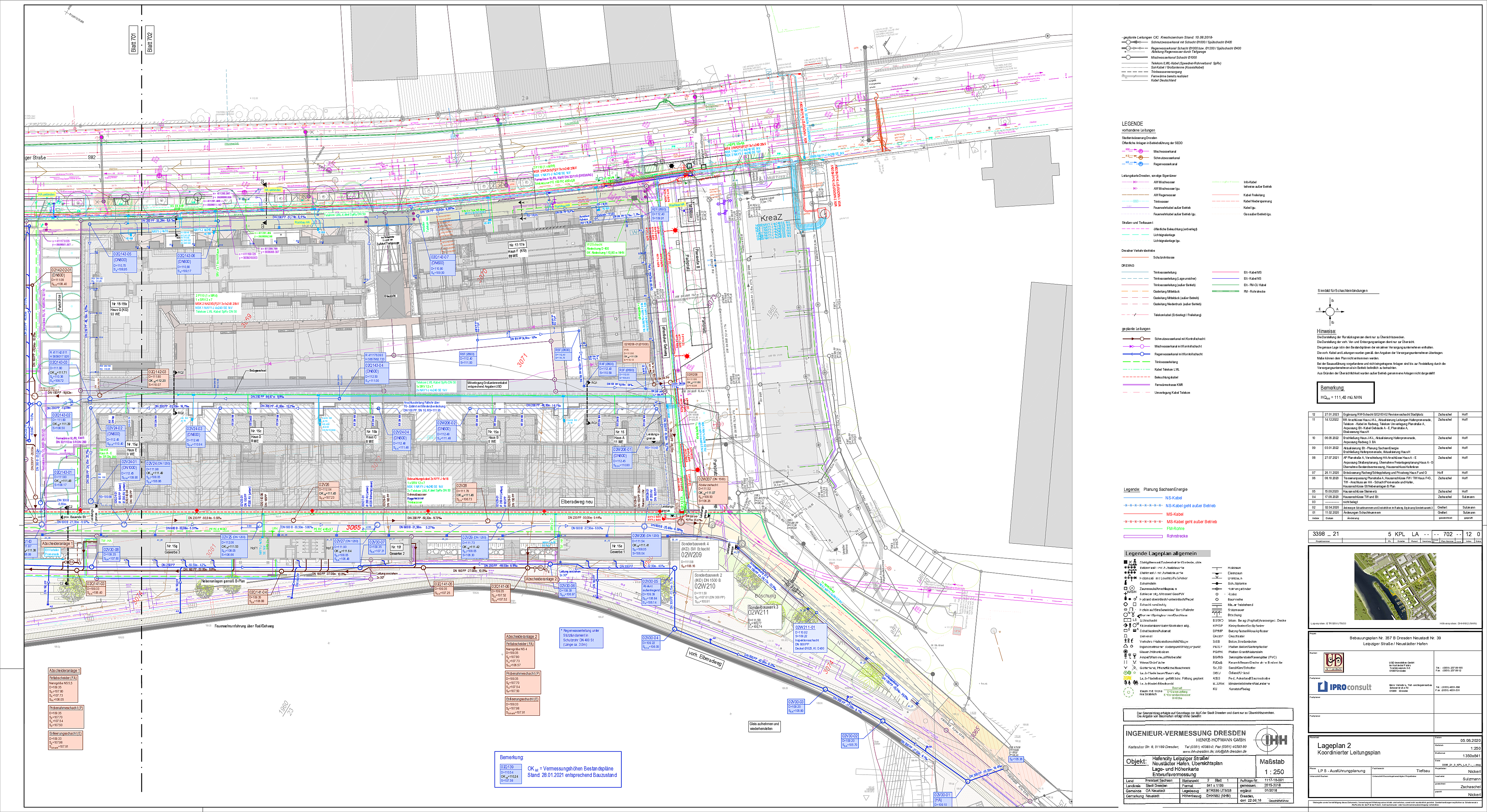Click the IPROconsult logo
Screen dimensions: 1487x812
pos(1344,687)
